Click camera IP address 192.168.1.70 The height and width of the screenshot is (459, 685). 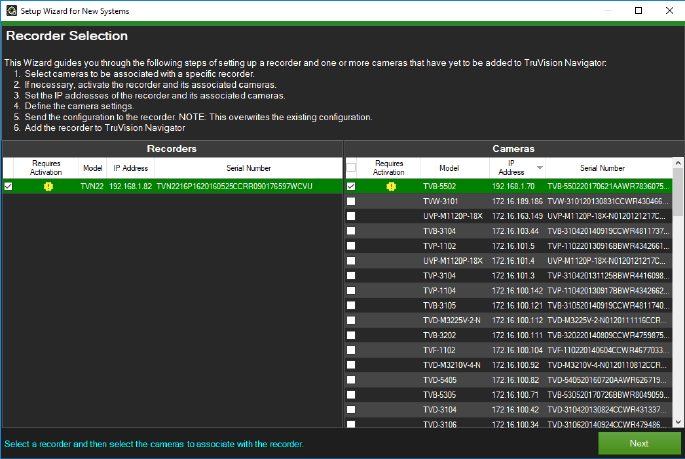tap(513, 186)
